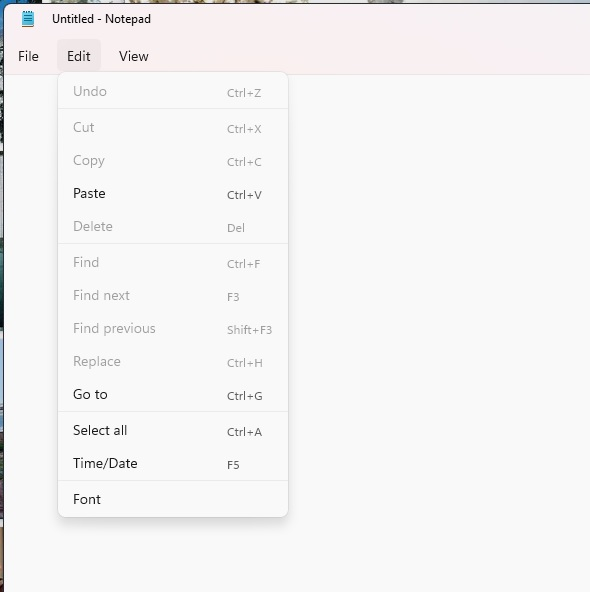The image size is (590, 592).
Task: Choose Select all from the menu
Action: pos(173,430)
